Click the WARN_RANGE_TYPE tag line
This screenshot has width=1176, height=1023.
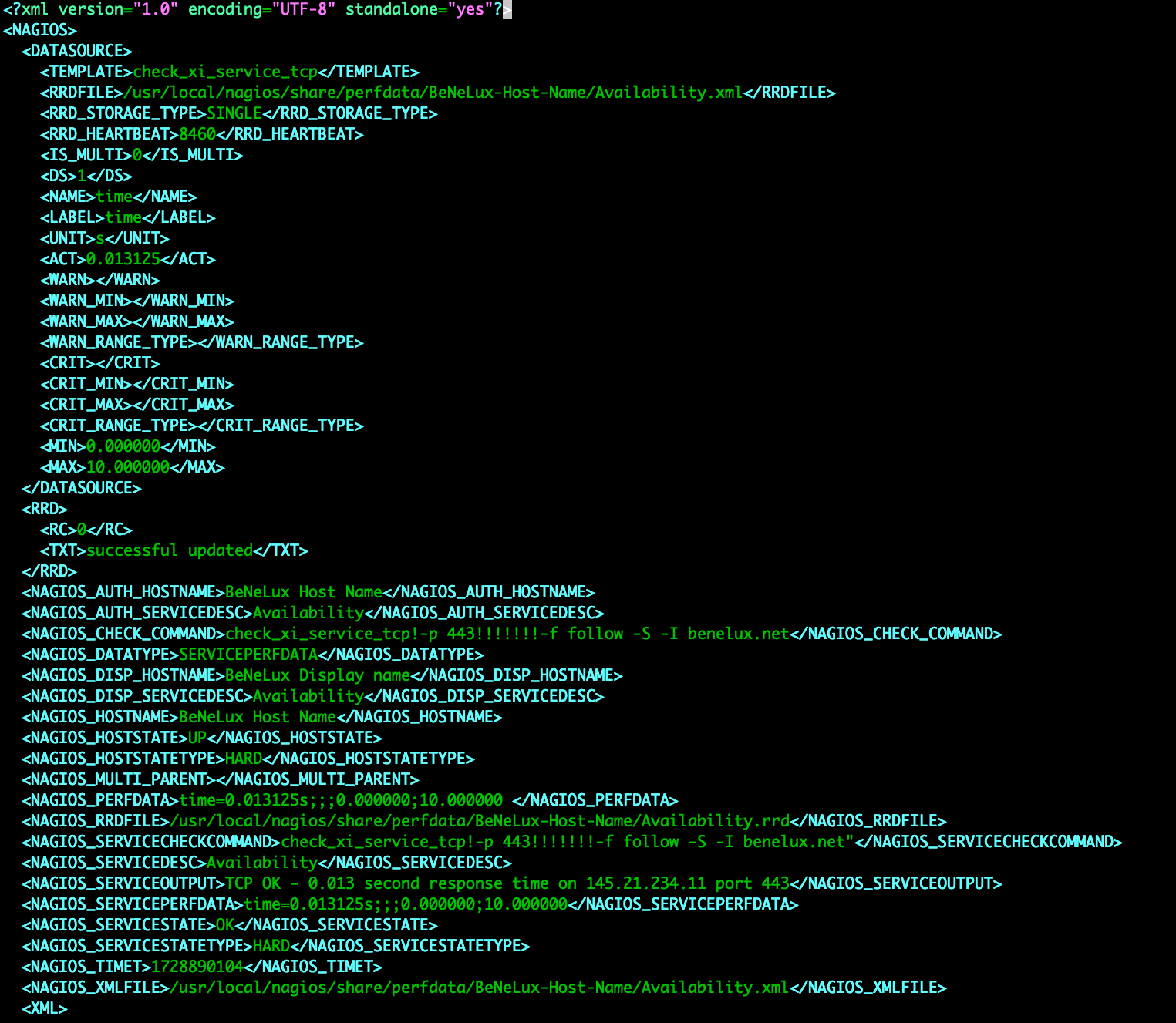pos(202,342)
